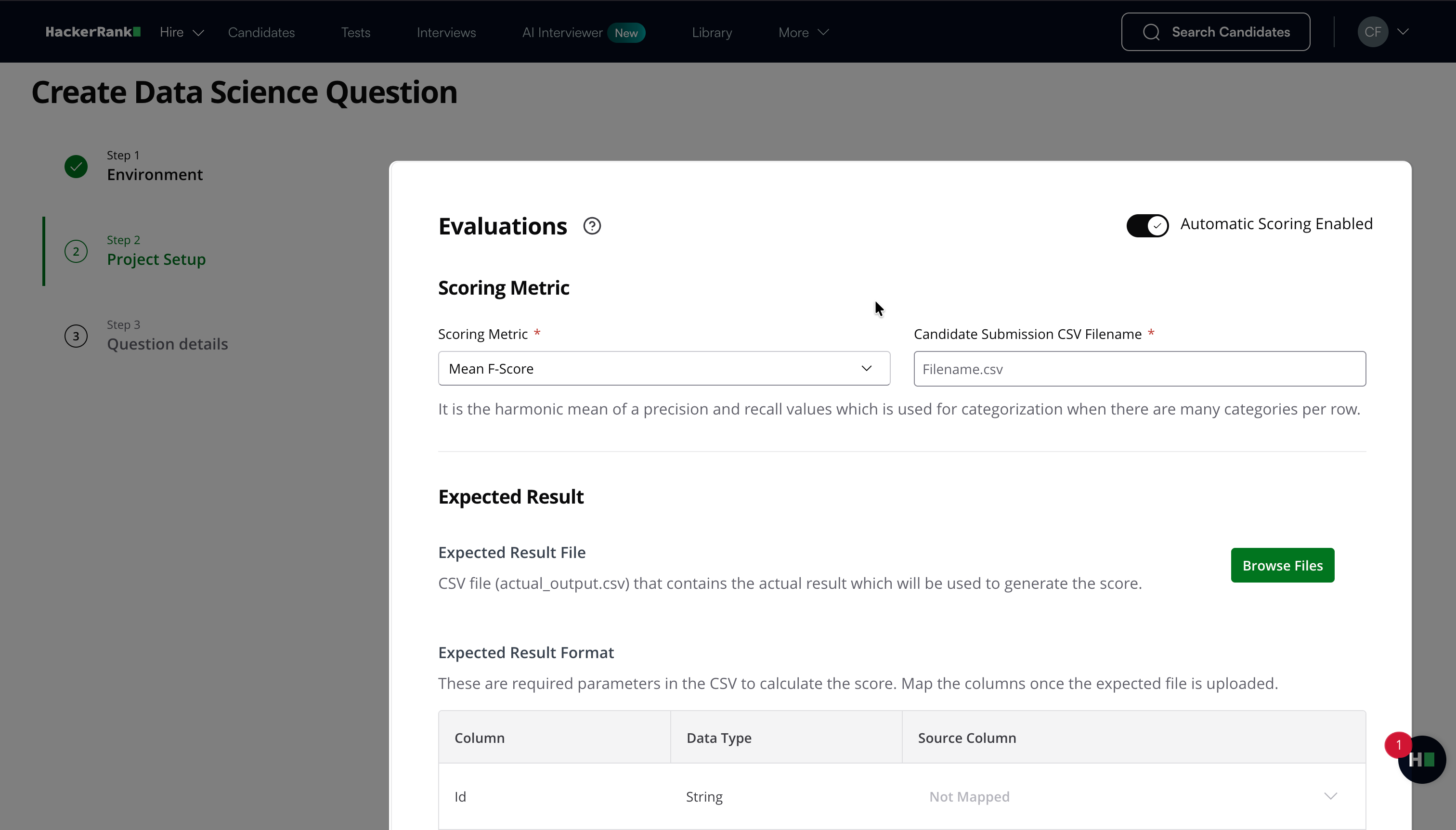Click the Step 3 circle icon

click(76, 337)
